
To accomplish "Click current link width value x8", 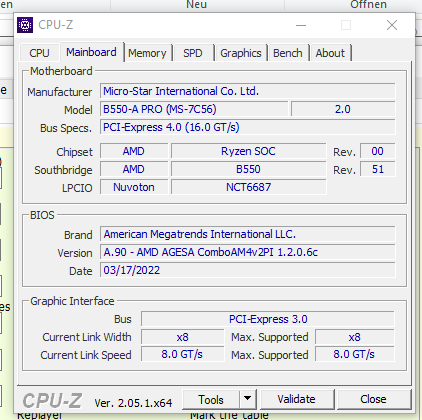I will coord(183,337).
